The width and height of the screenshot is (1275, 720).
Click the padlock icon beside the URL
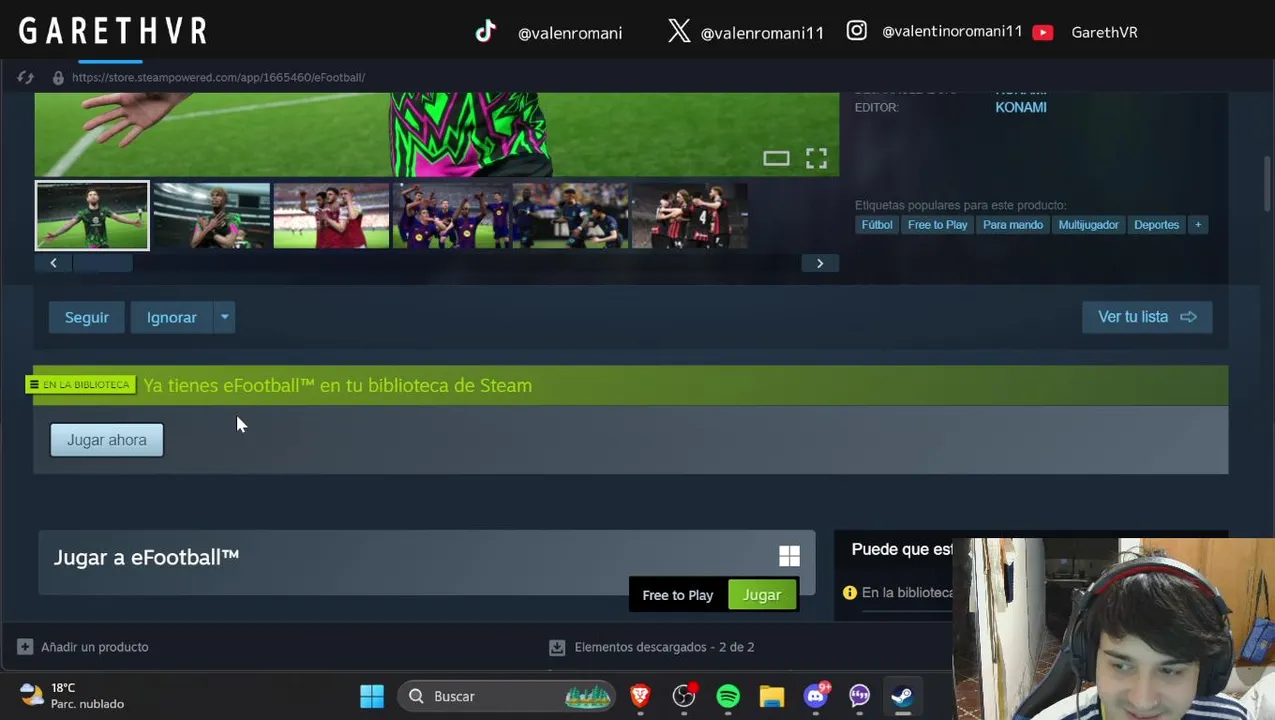tap(58, 77)
